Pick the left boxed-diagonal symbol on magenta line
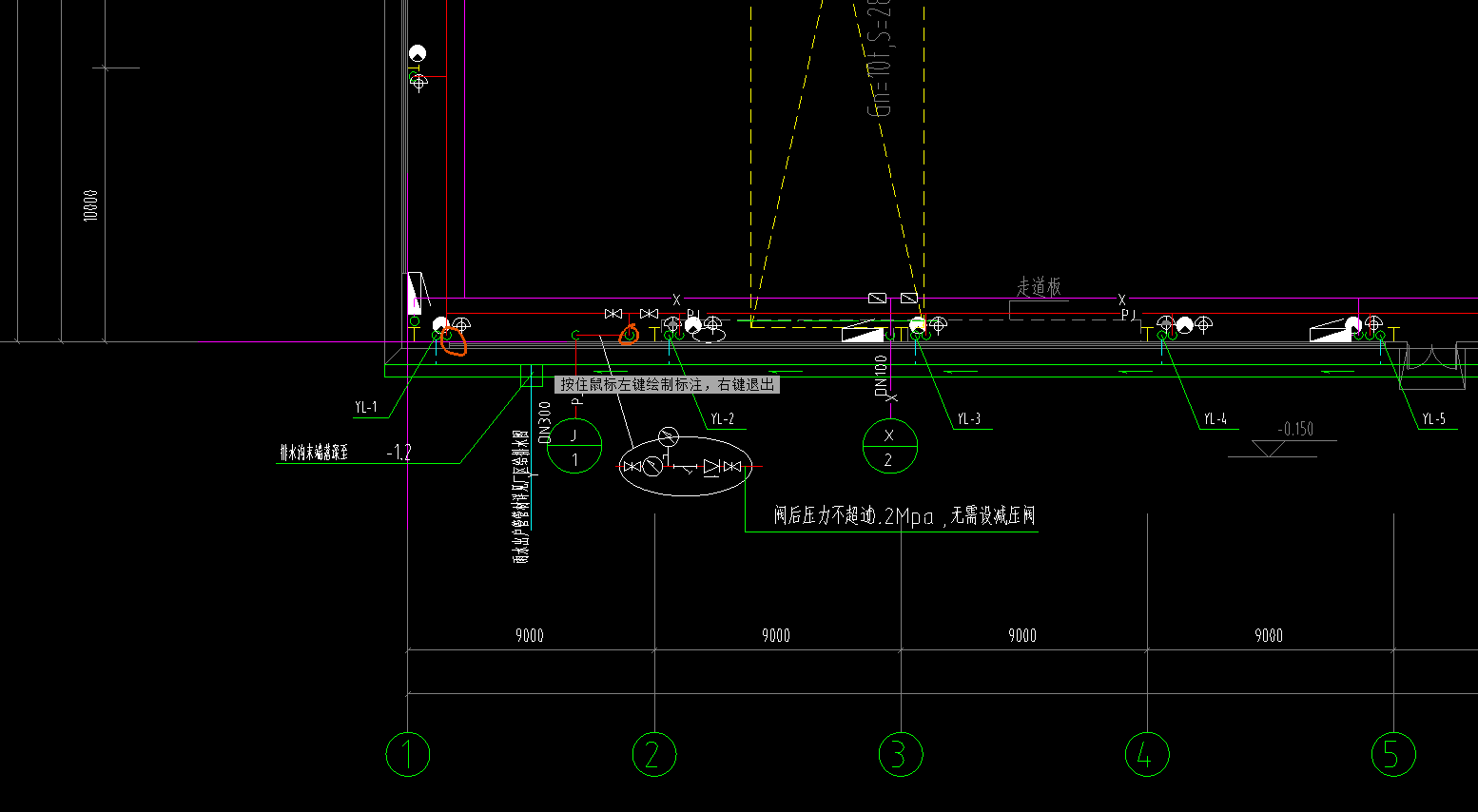This screenshot has height=812, width=1478. (878, 299)
